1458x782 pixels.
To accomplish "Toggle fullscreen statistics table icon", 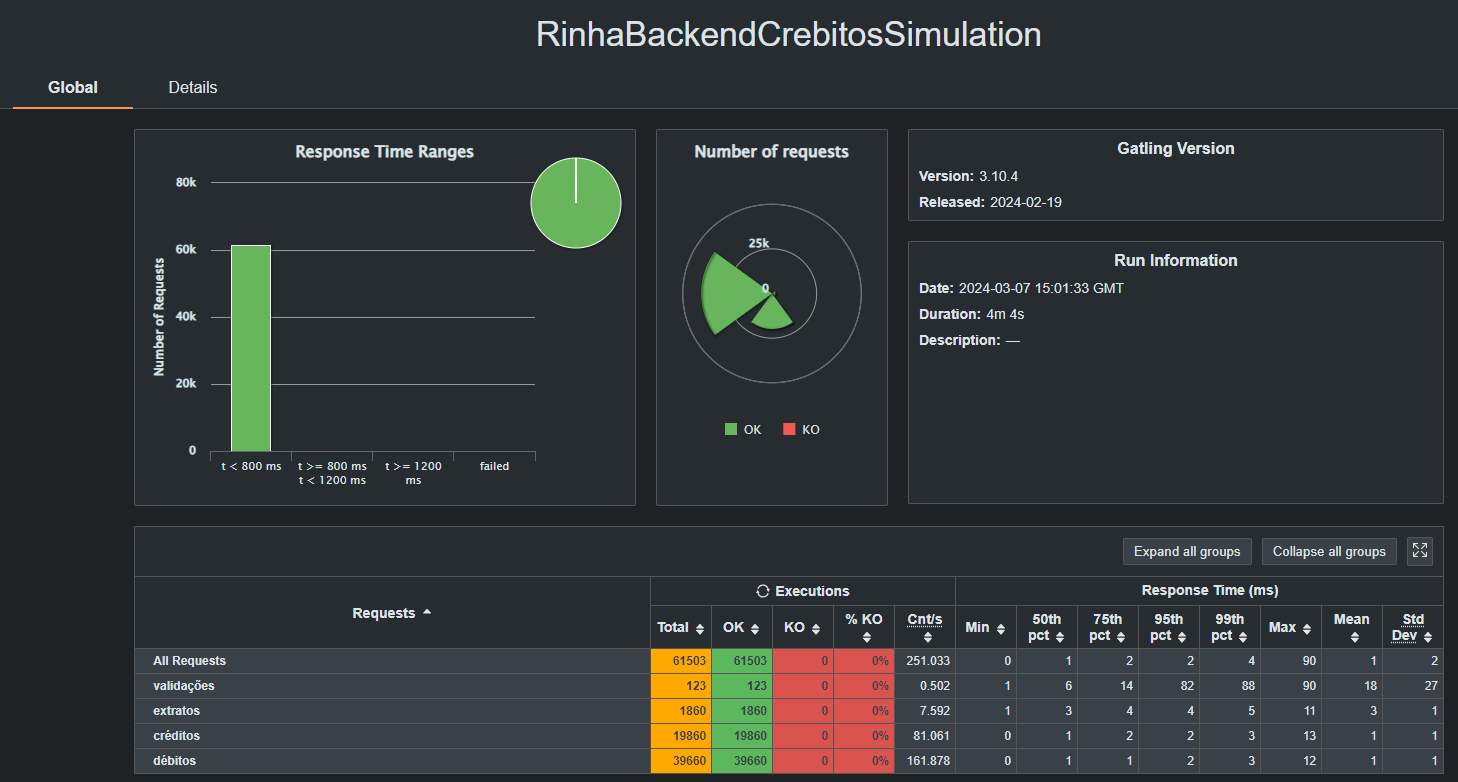I will [x=1420, y=551].
